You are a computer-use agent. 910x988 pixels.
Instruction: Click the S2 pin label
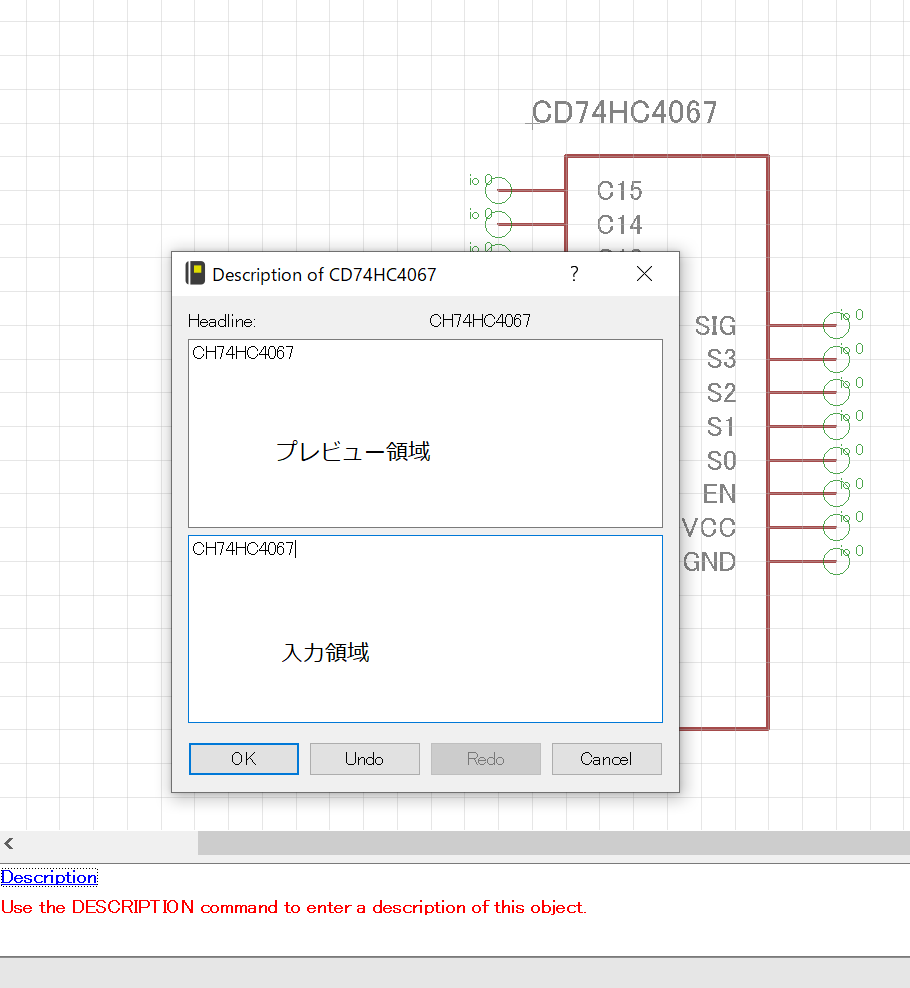(722, 393)
